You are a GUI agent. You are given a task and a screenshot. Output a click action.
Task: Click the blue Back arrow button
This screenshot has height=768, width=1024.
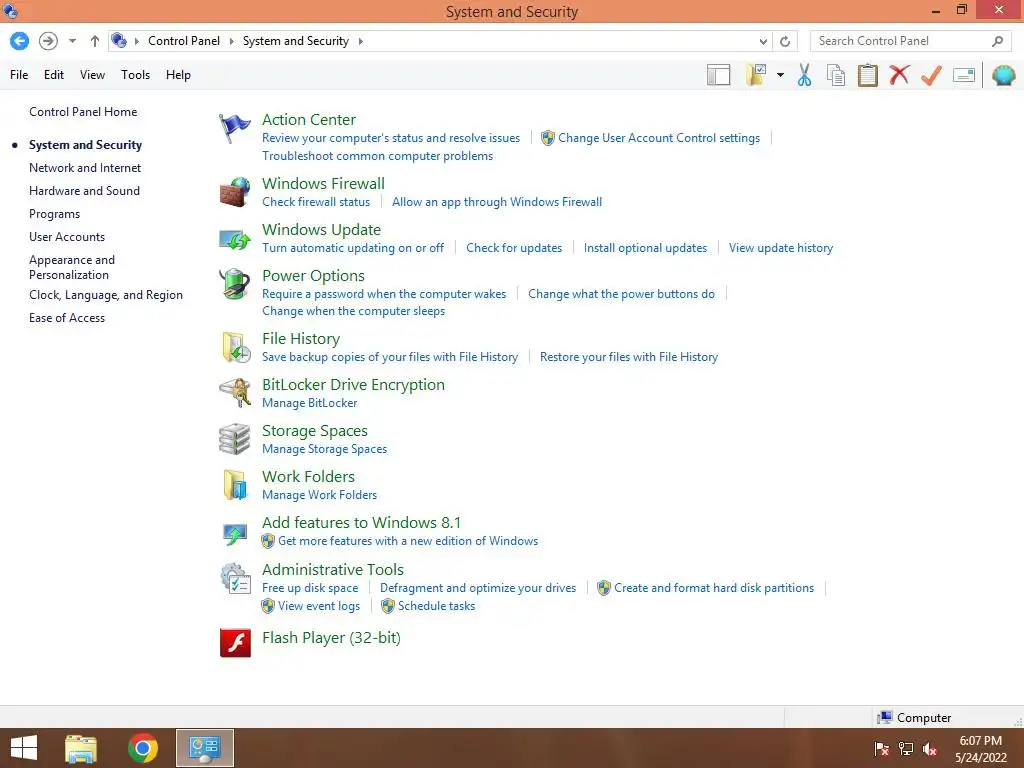[20, 41]
